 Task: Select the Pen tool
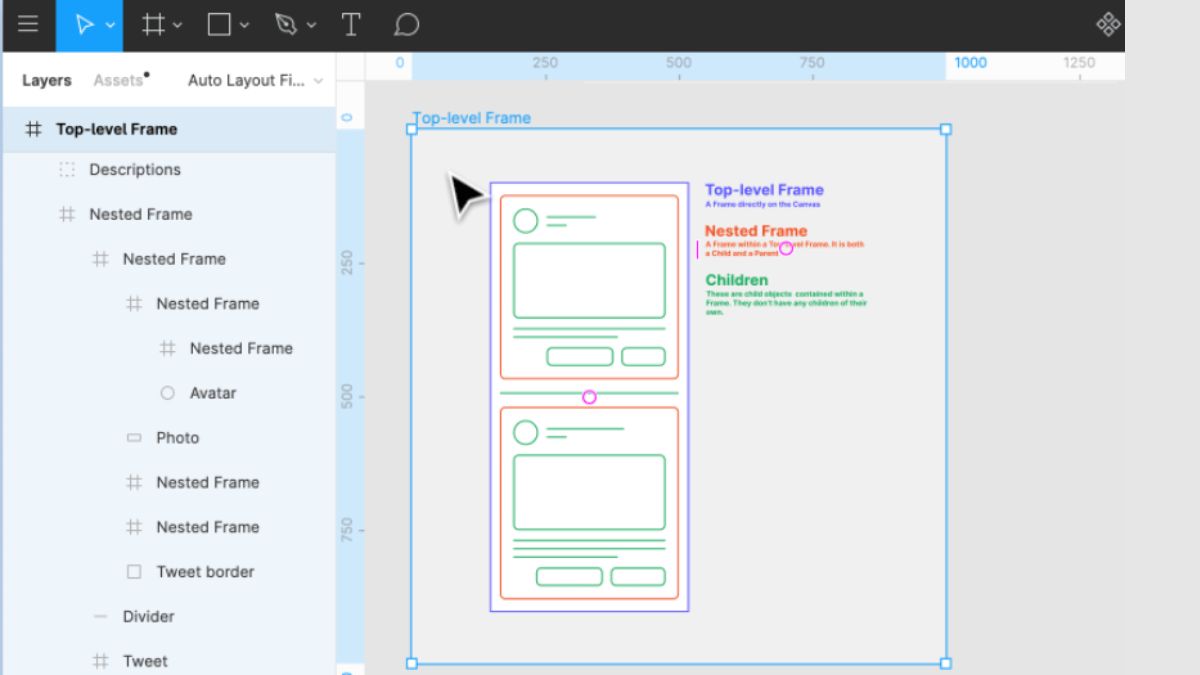coord(286,25)
